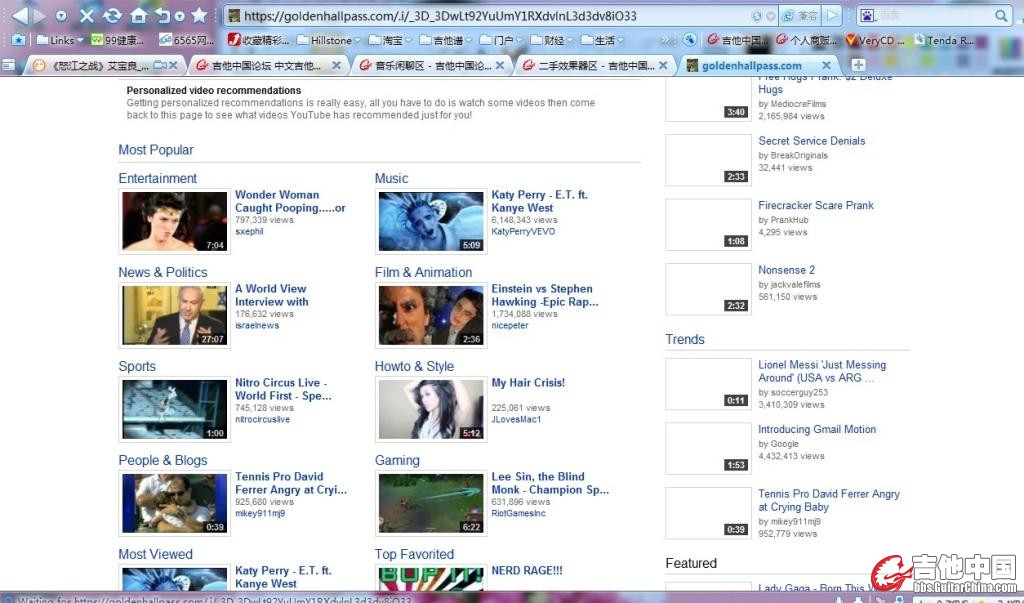
Task: Click into the Baidu search field
Action: tap(935, 16)
